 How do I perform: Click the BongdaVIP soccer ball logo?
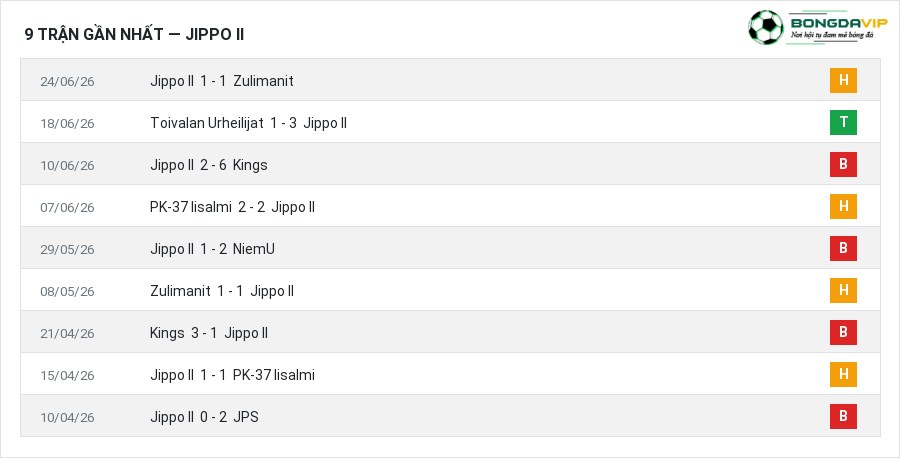(766, 27)
